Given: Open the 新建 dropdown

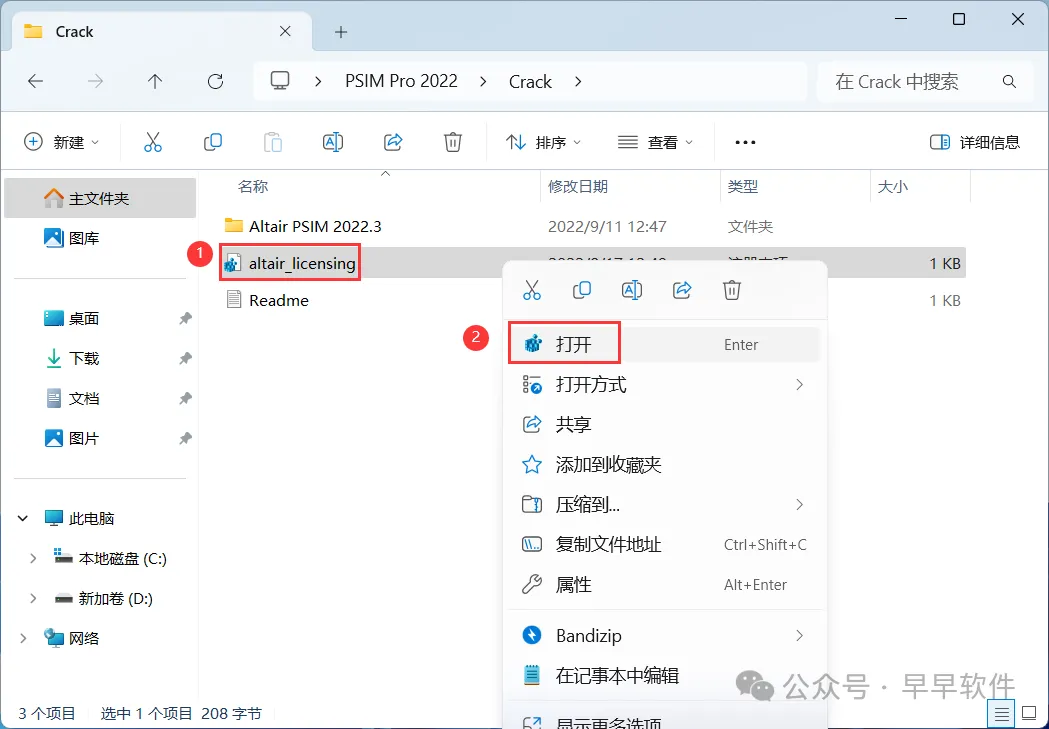Looking at the screenshot, I should click(x=62, y=142).
